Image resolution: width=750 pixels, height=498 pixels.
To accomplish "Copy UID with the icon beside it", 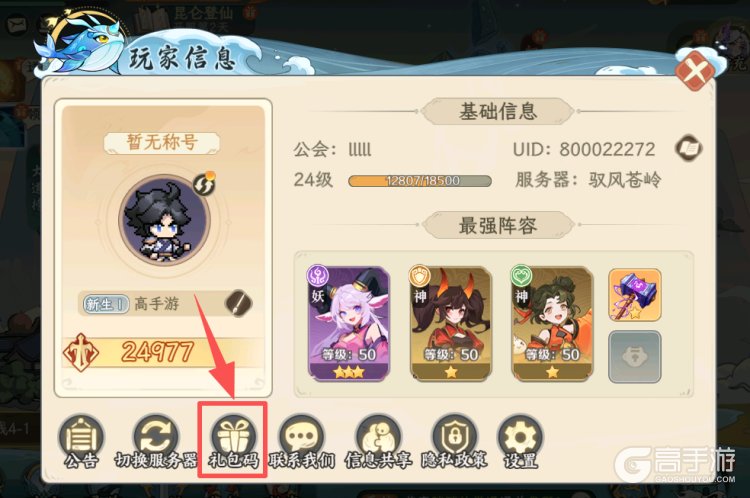I will (689, 148).
